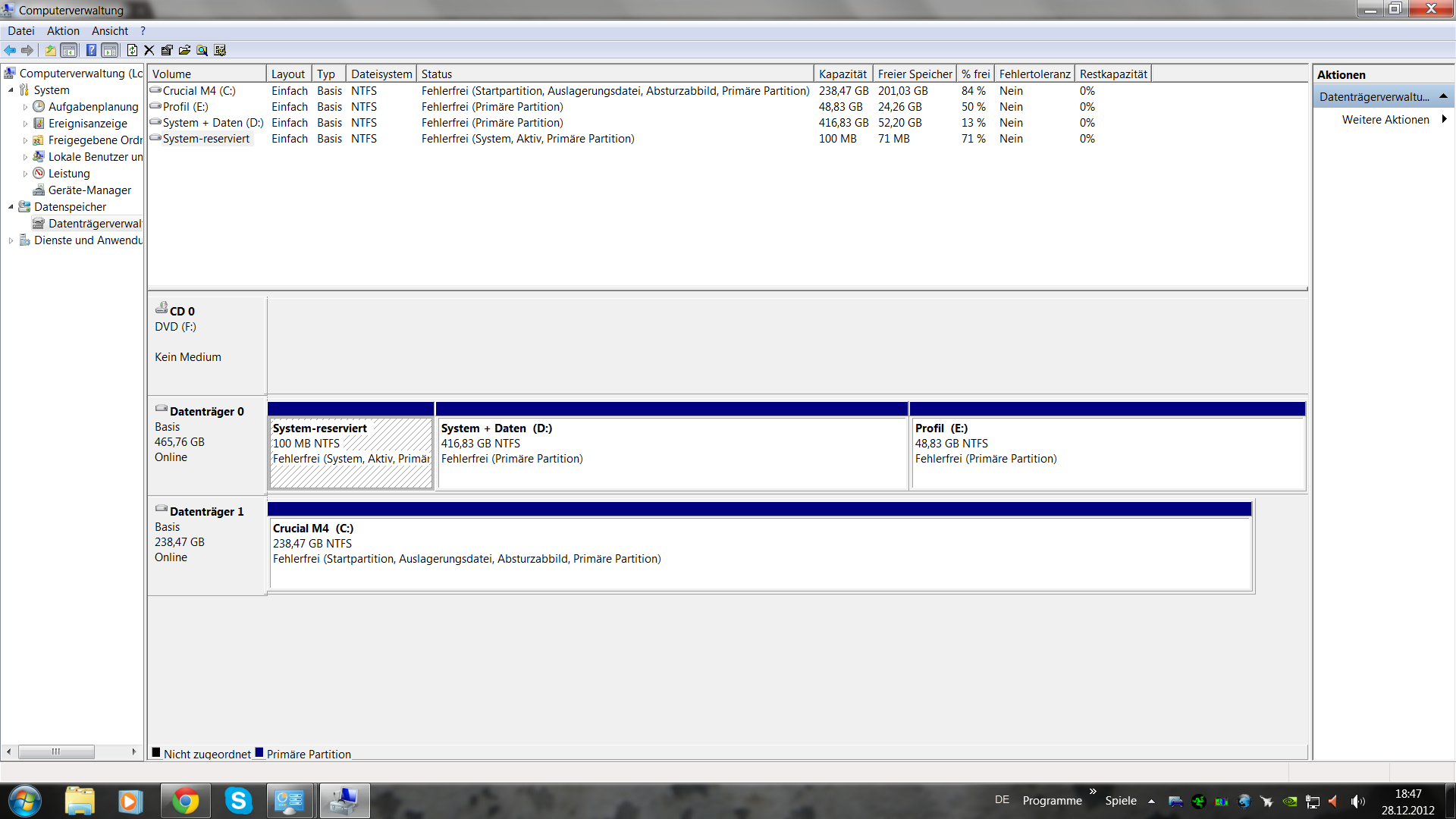Click the magnifier search toolbar icon
Screen dimensions: 1456x819
pos(202,50)
